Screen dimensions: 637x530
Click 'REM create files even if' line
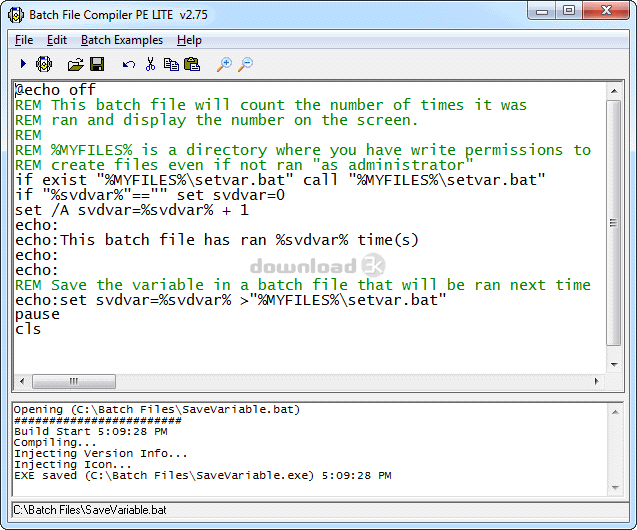(x=244, y=165)
